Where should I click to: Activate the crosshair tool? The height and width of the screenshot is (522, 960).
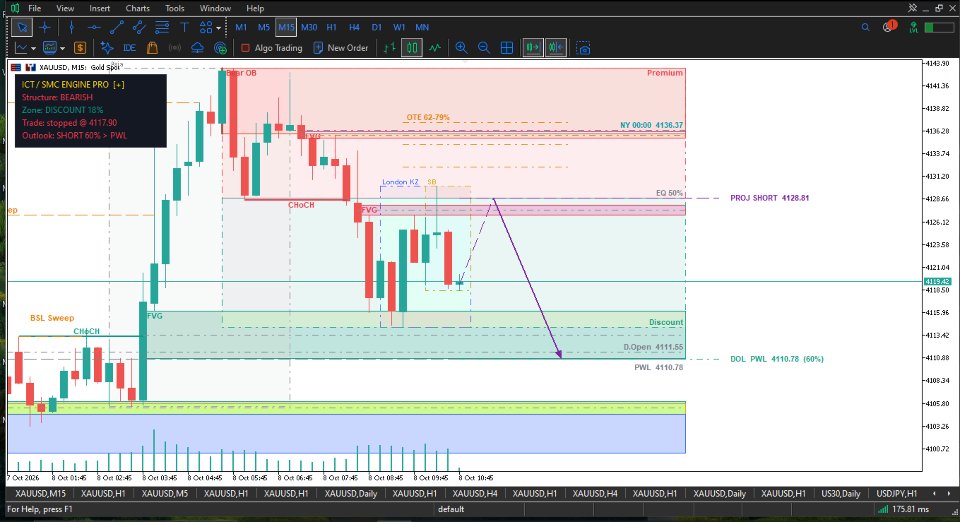(45, 28)
